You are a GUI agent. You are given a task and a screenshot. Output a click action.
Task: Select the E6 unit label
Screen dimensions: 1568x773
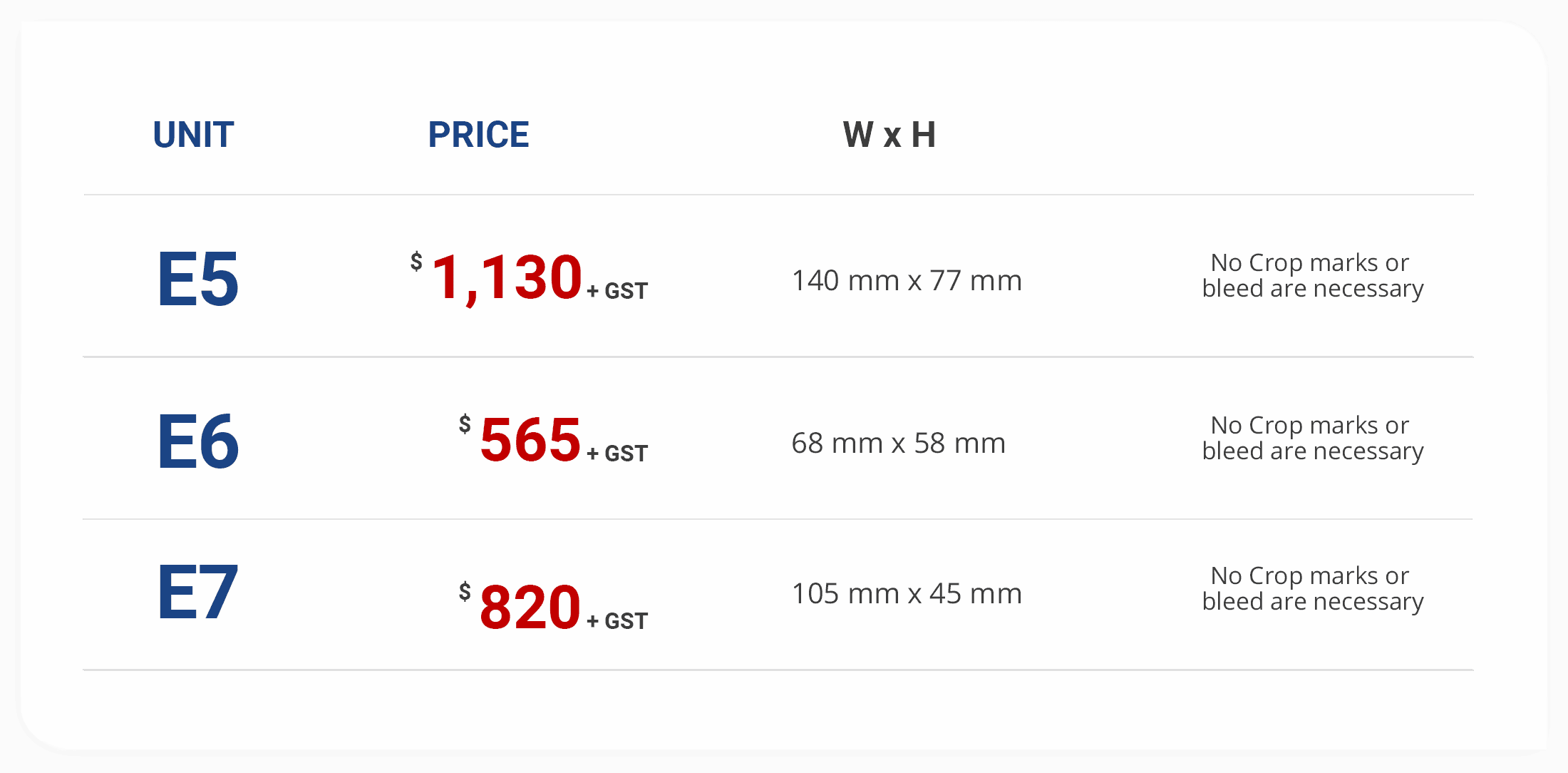click(198, 442)
